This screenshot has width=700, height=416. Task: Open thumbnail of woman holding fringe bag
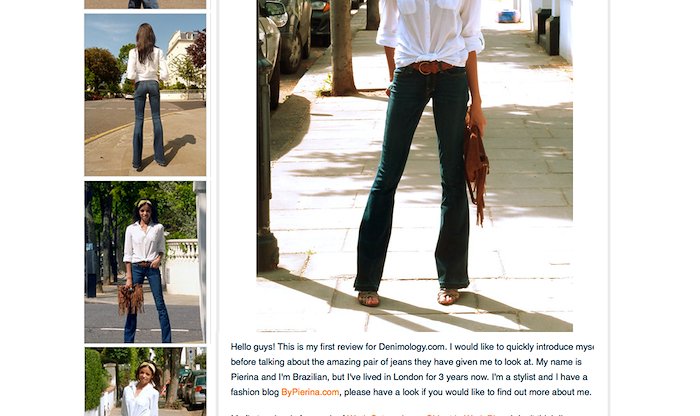pos(145,262)
